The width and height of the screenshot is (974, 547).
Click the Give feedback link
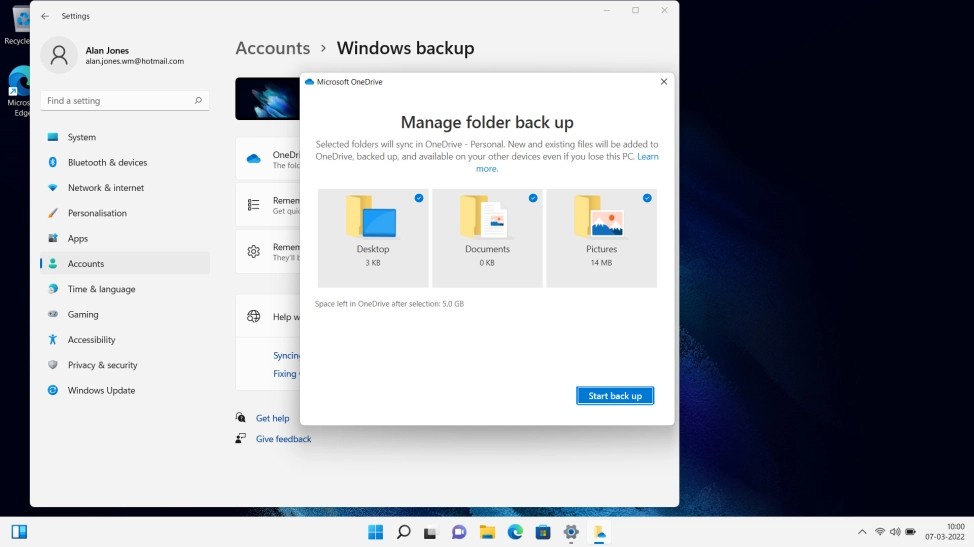pyautogui.click(x=283, y=439)
